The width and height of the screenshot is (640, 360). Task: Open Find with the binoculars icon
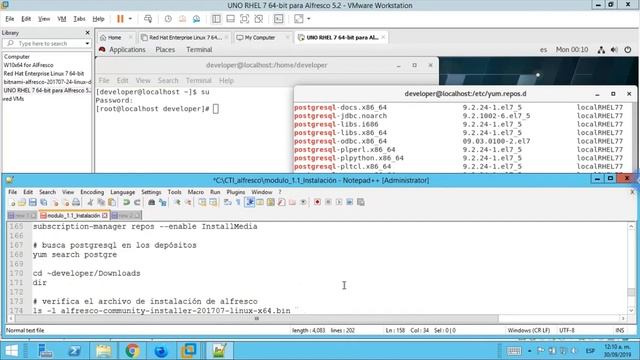[151, 202]
